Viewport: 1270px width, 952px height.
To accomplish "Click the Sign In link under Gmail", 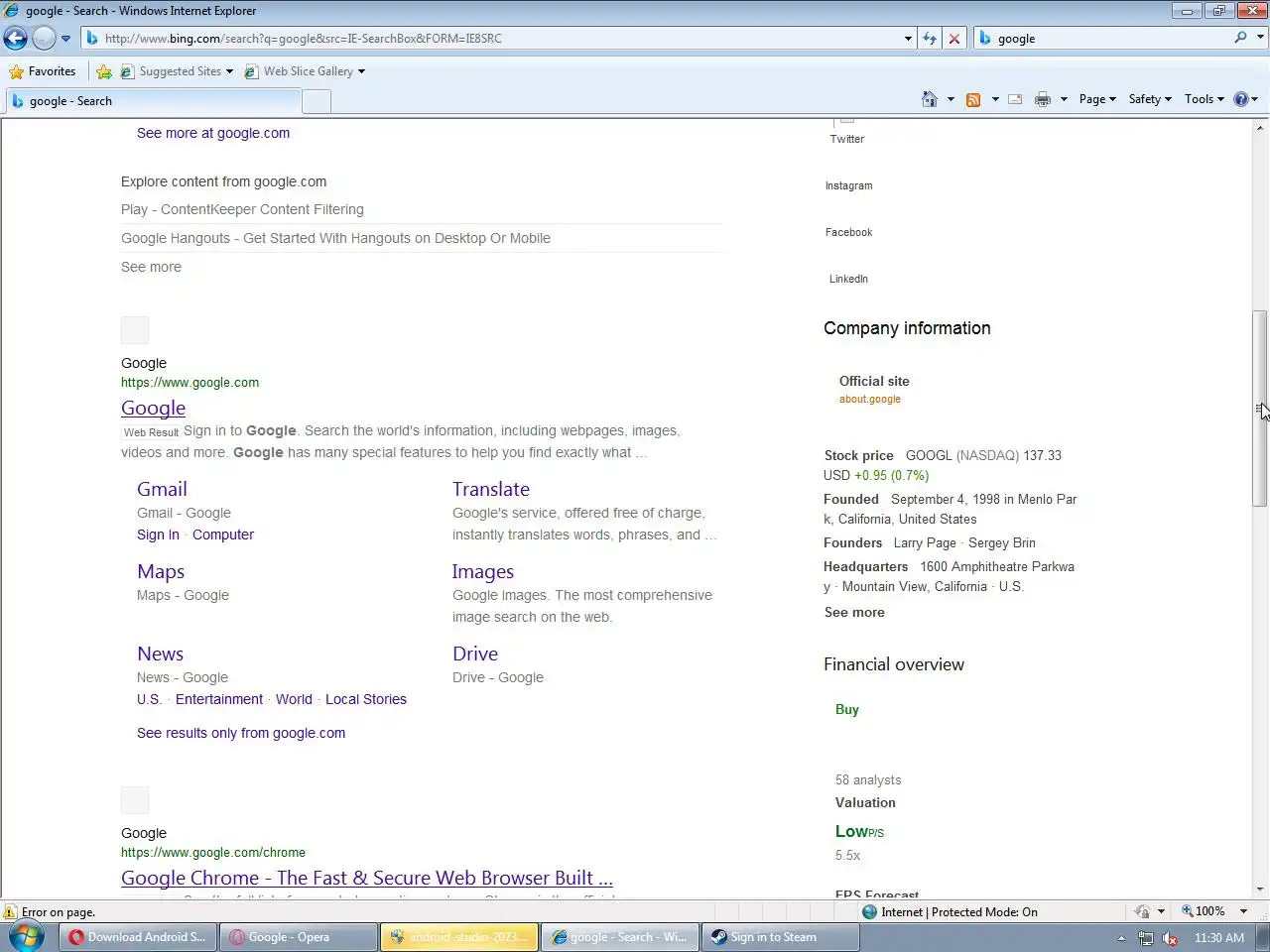I will 158,535.
